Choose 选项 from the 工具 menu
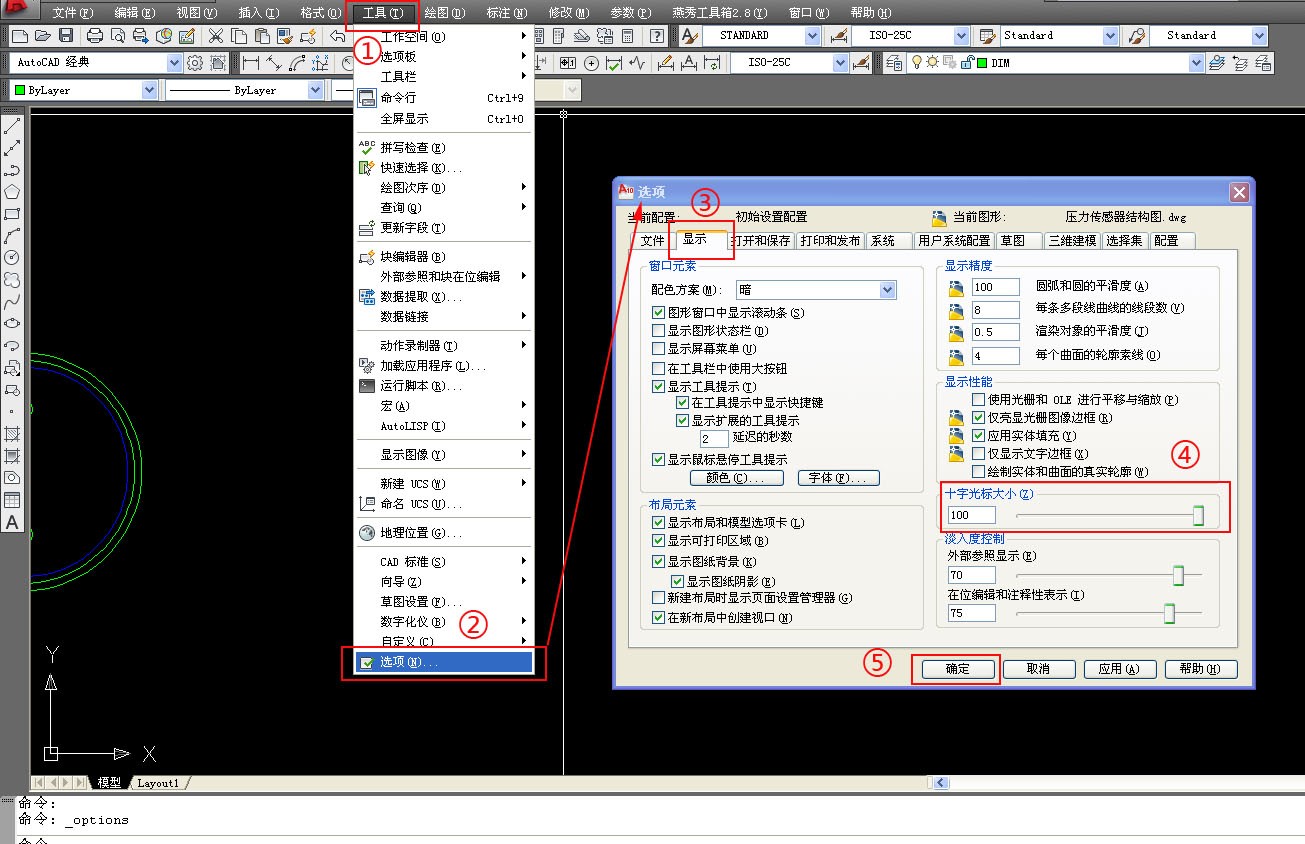The width and height of the screenshot is (1305, 844). (445, 662)
